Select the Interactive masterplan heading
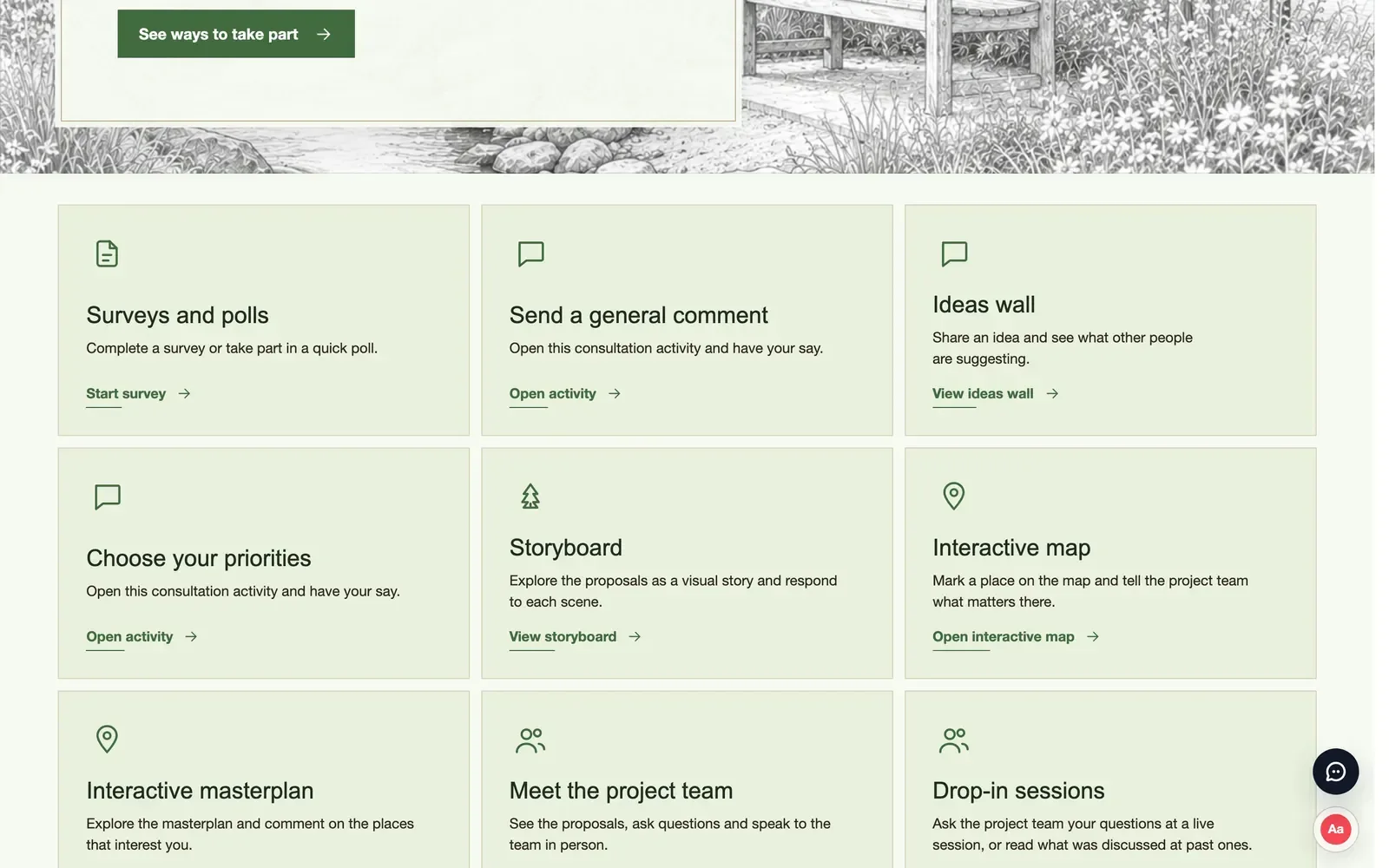The width and height of the screenshot is (1389, 868). 200,791
